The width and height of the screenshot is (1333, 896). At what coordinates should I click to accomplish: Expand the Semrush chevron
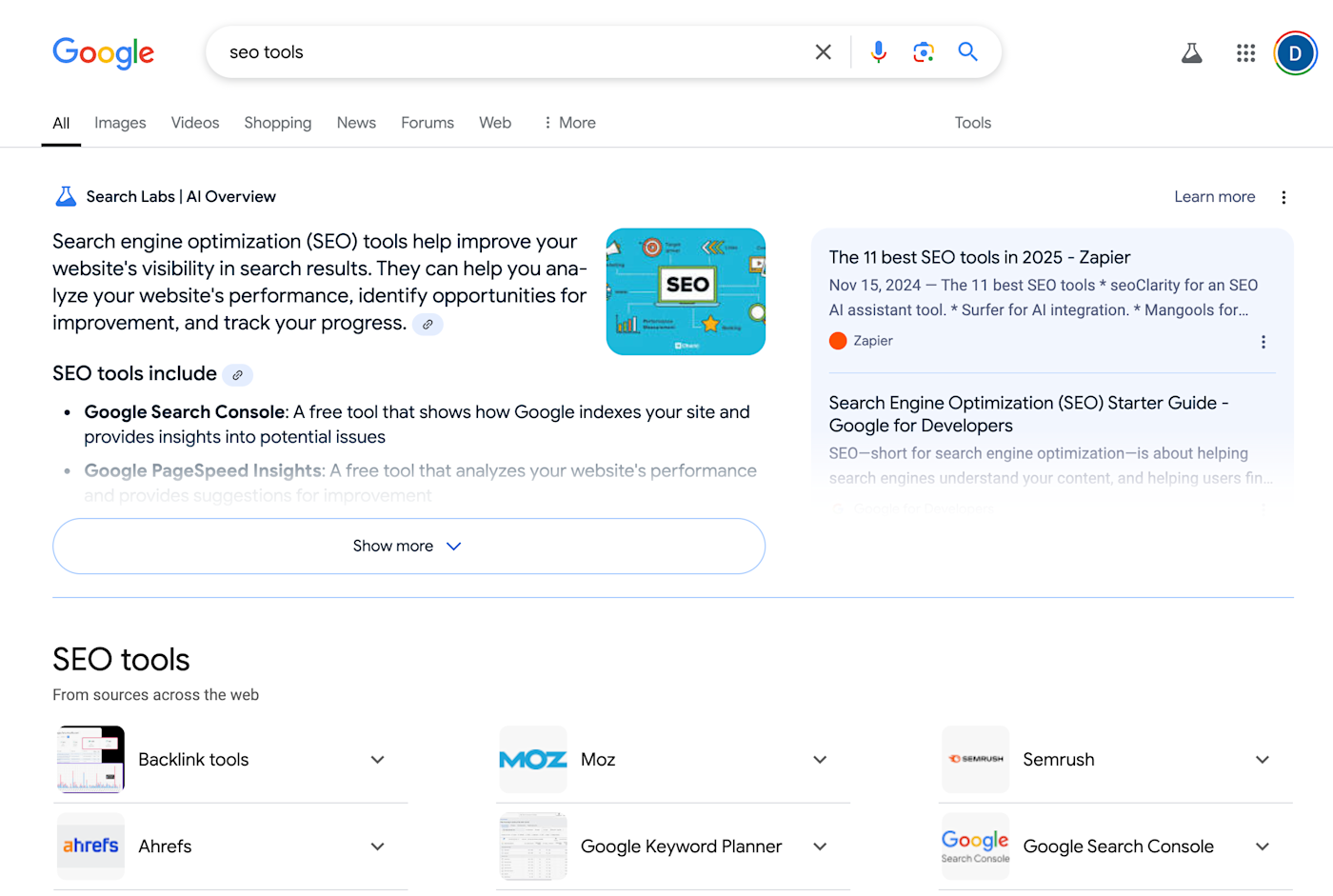tap(1263, 760)
